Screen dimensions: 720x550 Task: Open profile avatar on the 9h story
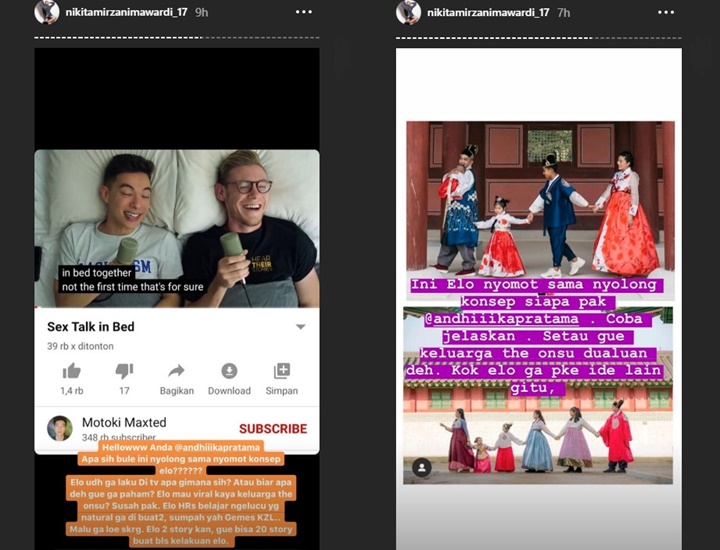(x=47, y=12)
